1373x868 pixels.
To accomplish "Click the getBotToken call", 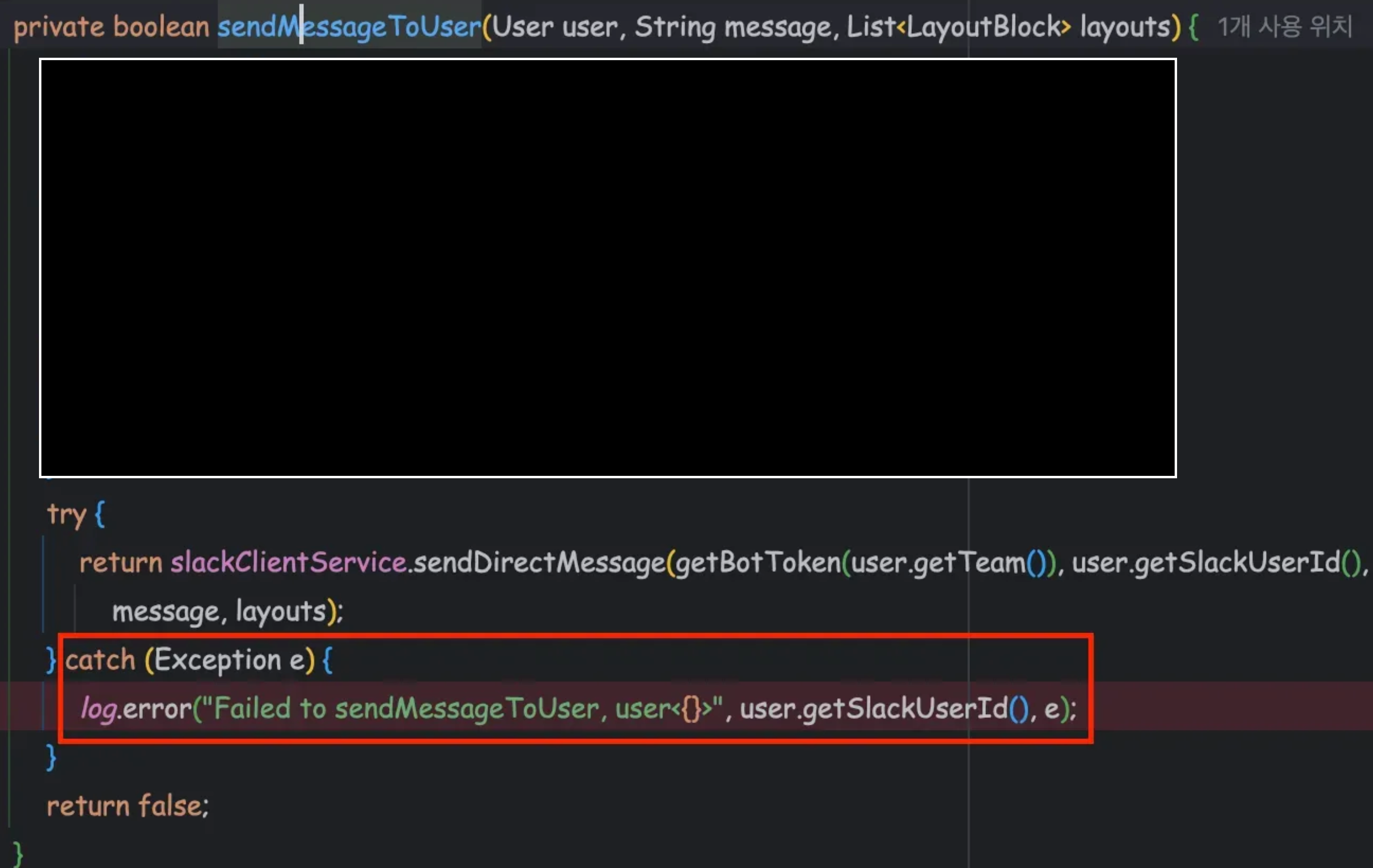I will pyautogui.click(x=758, y=563).
